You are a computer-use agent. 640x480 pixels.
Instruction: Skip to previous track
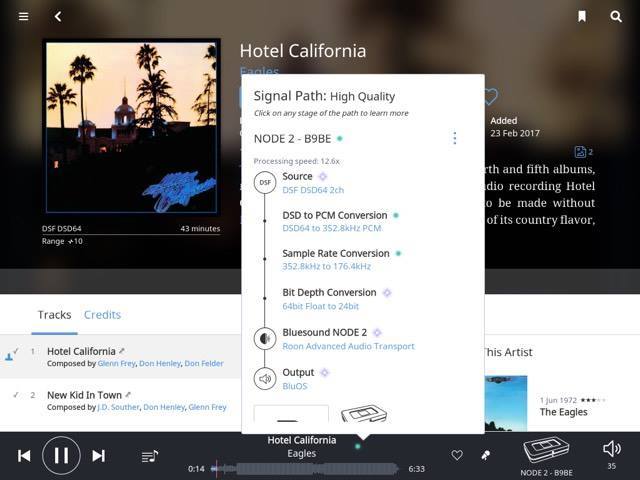click(24, 456)
